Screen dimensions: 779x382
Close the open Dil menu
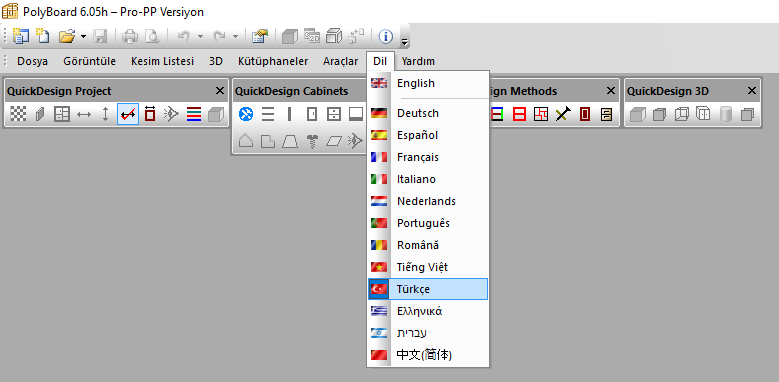pos(380,61)
